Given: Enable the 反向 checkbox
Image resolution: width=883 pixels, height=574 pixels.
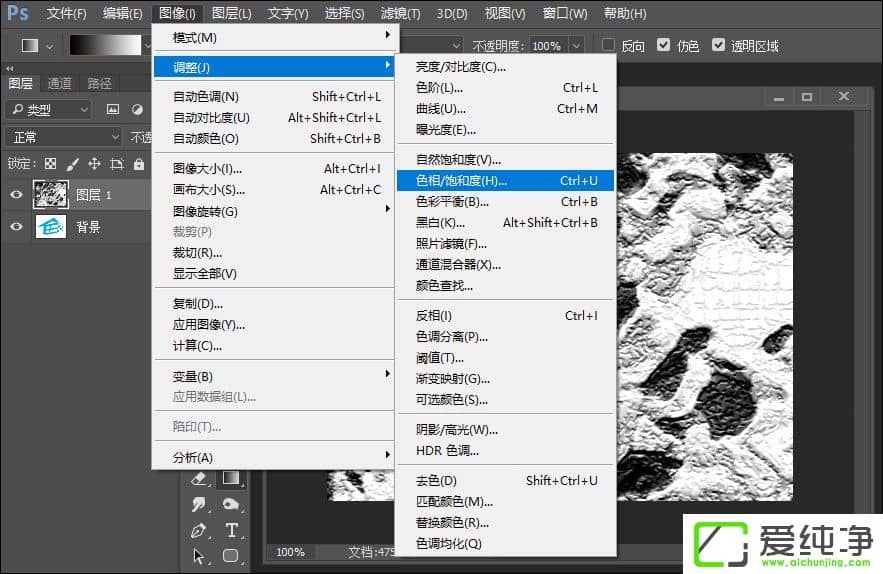Looking at the screenshot, I should [608, 46].
